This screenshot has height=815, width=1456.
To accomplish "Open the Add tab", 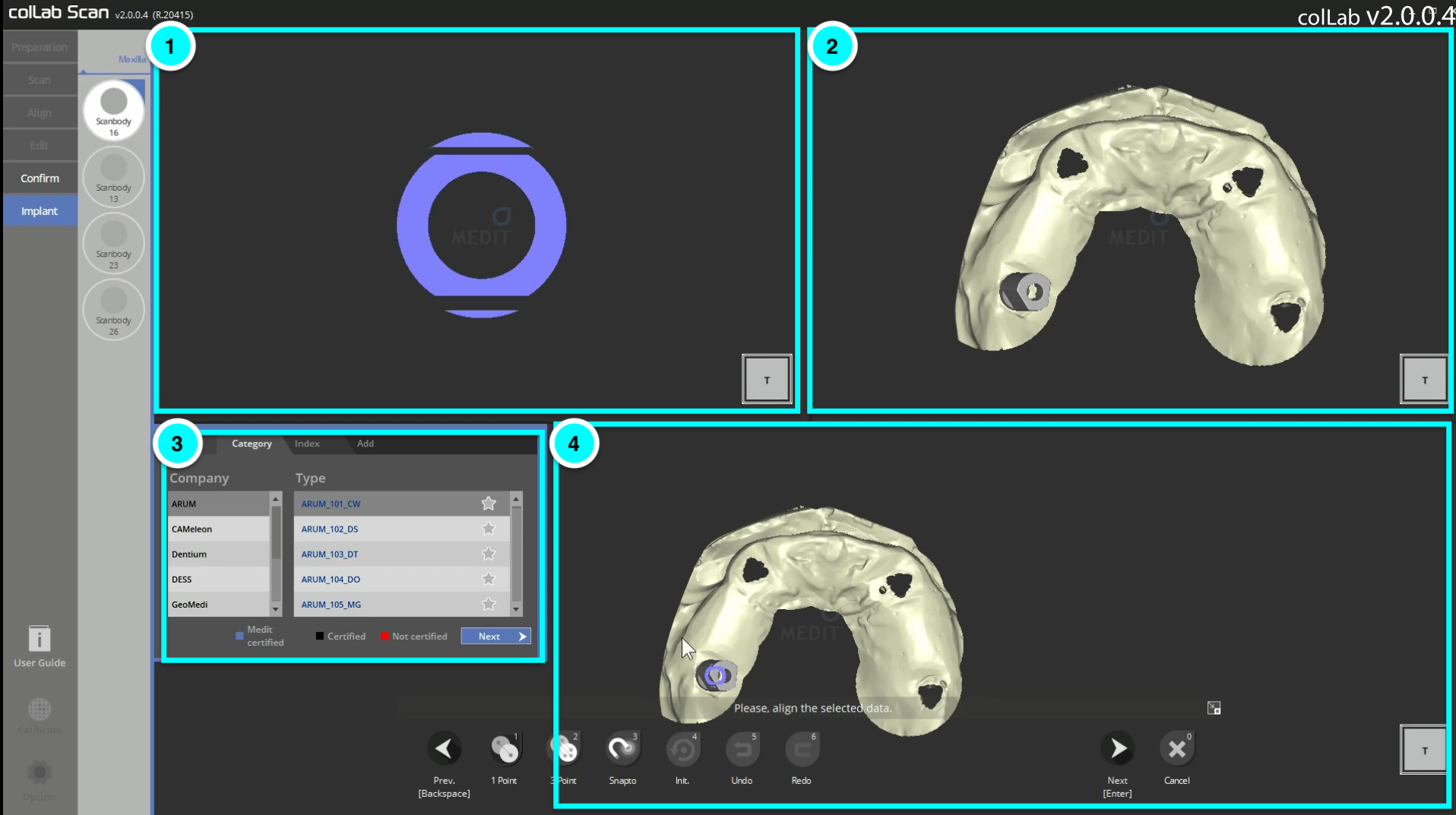I will pyautogui.click(x=366, y=444).
